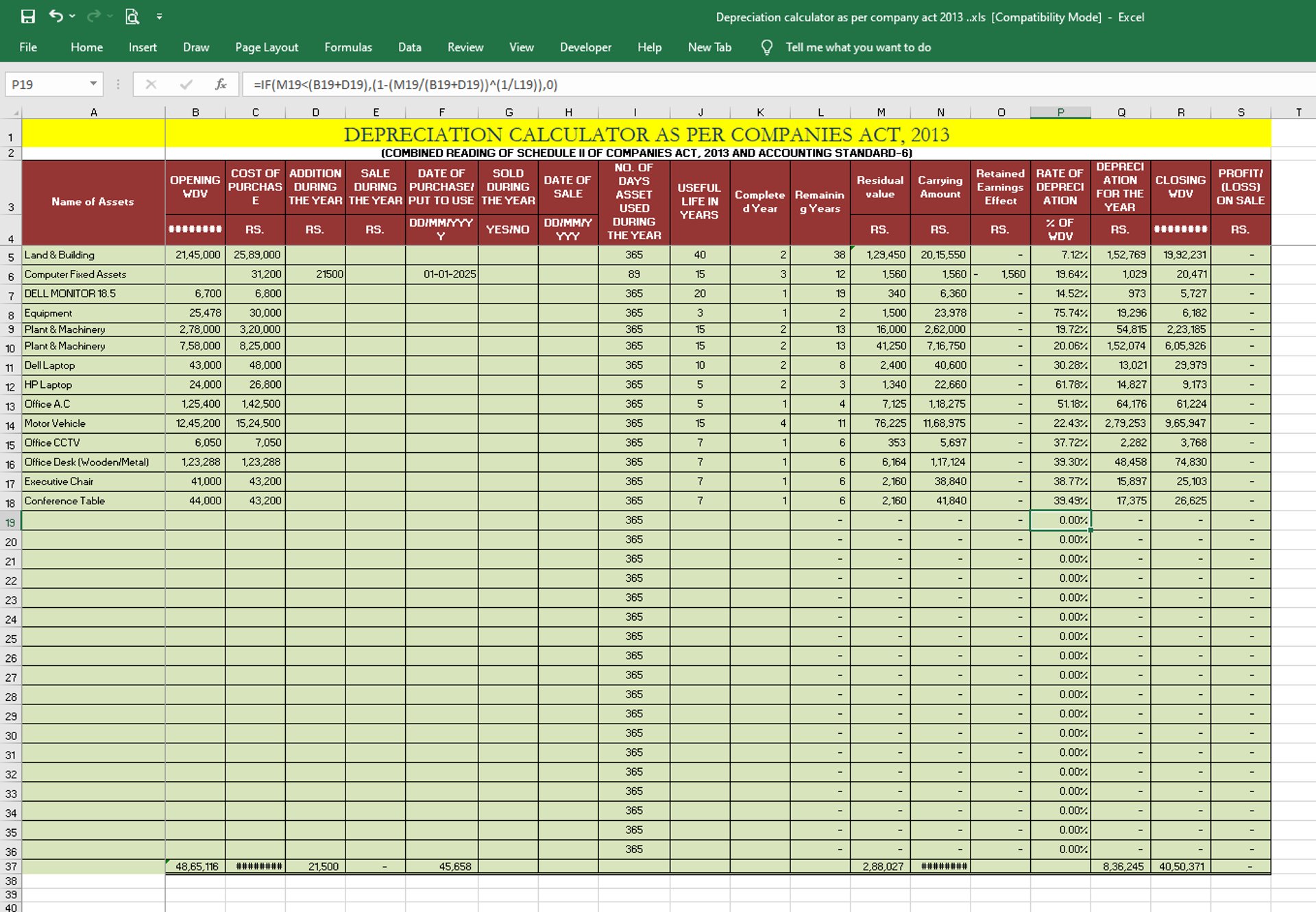Click the lightbulb Tell me icon
1316x912 pixels.
coord(766,47)
